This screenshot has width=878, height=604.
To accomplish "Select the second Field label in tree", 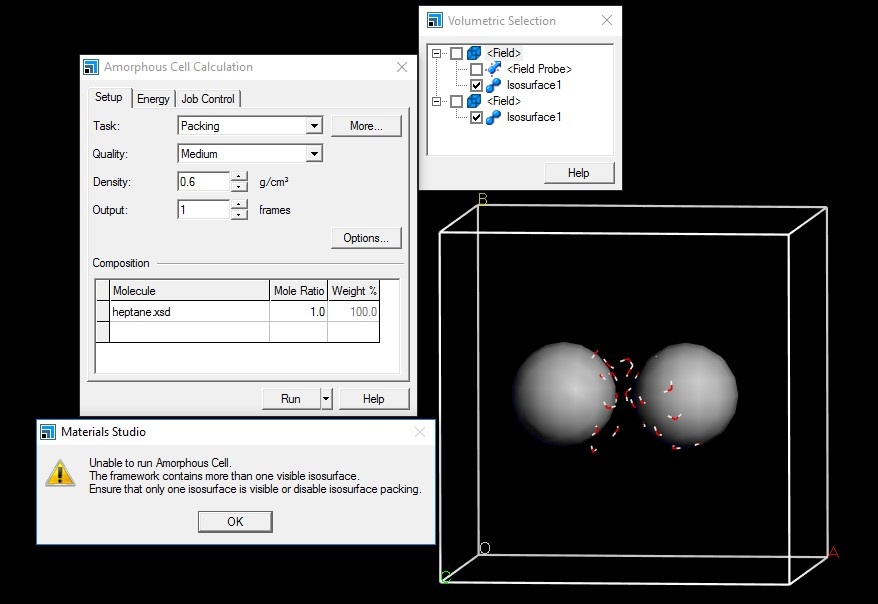I will coord(503,101).
